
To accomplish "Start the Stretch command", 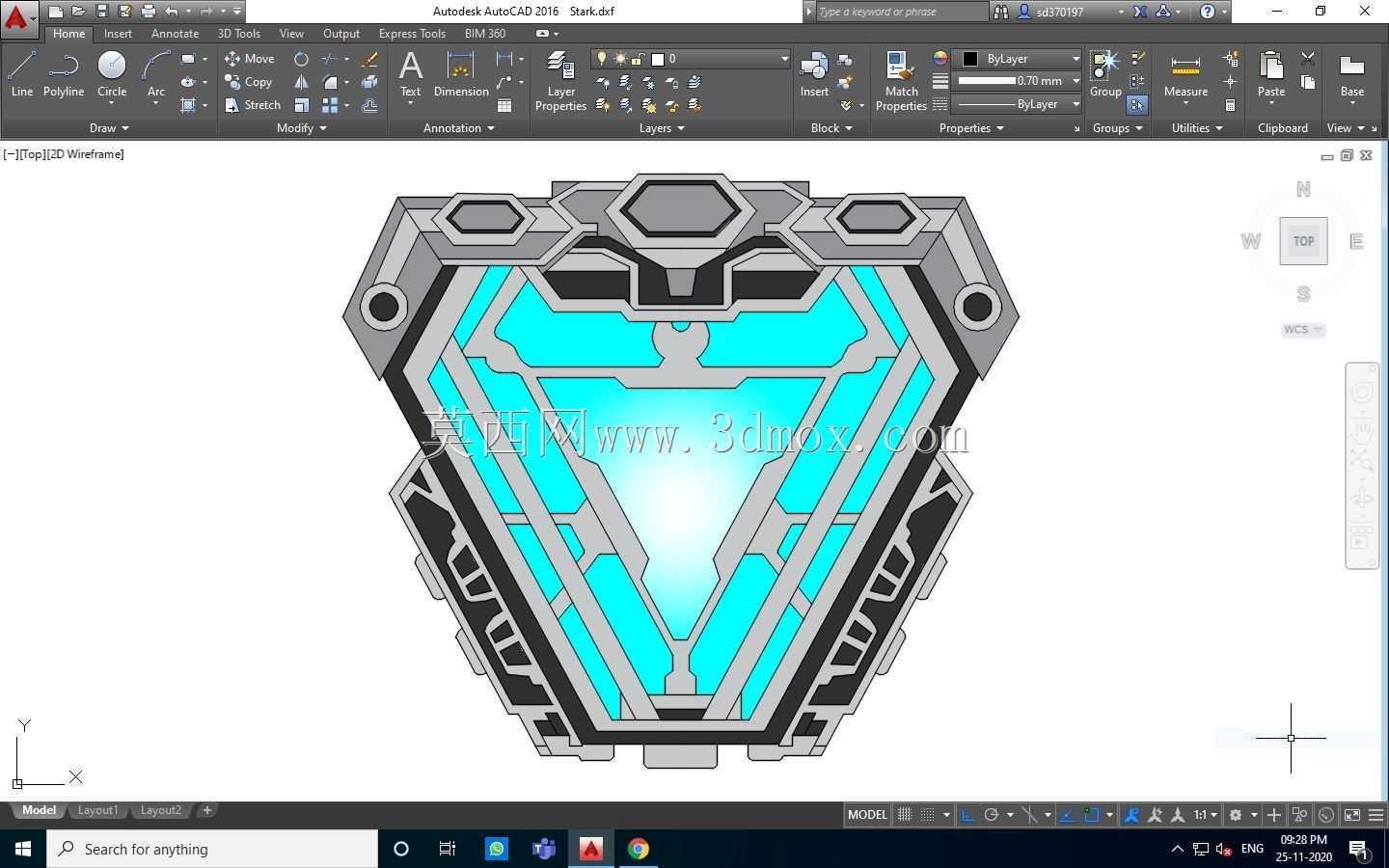I will coord(253,105).
